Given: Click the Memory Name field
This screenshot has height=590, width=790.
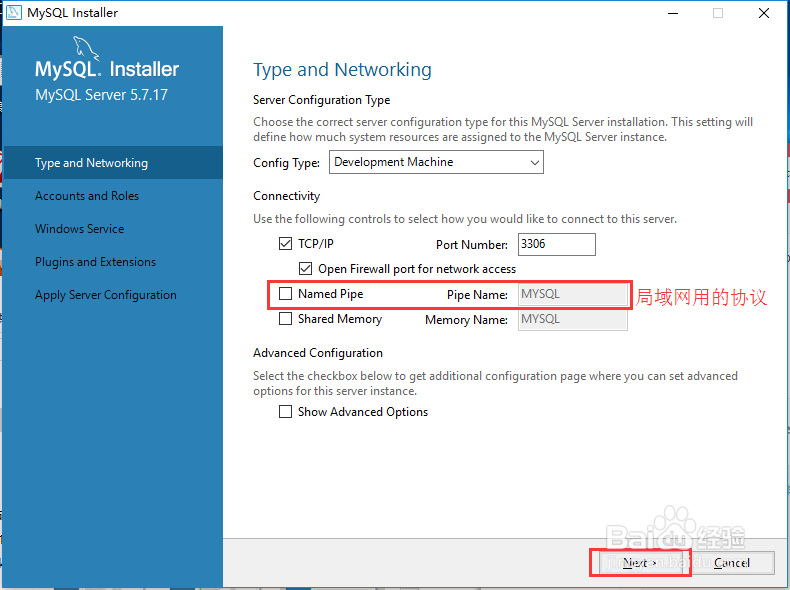Looking at the screenshot, I should tap(573, 319).
